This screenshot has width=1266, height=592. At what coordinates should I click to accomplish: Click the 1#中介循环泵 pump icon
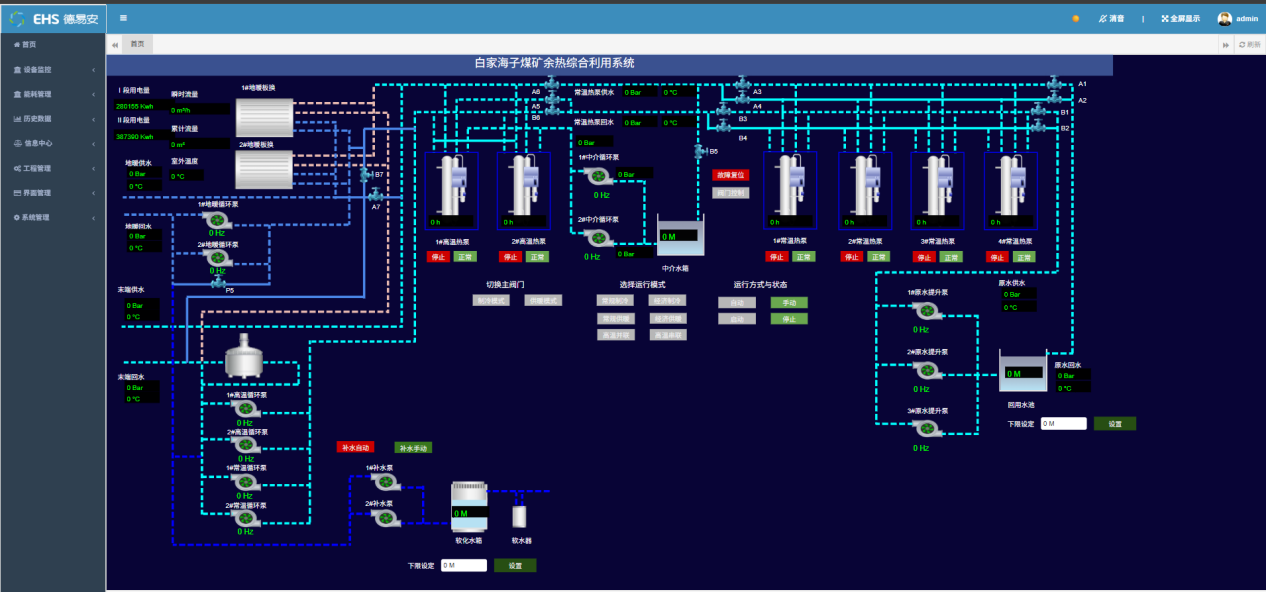[x=597, y=176]
